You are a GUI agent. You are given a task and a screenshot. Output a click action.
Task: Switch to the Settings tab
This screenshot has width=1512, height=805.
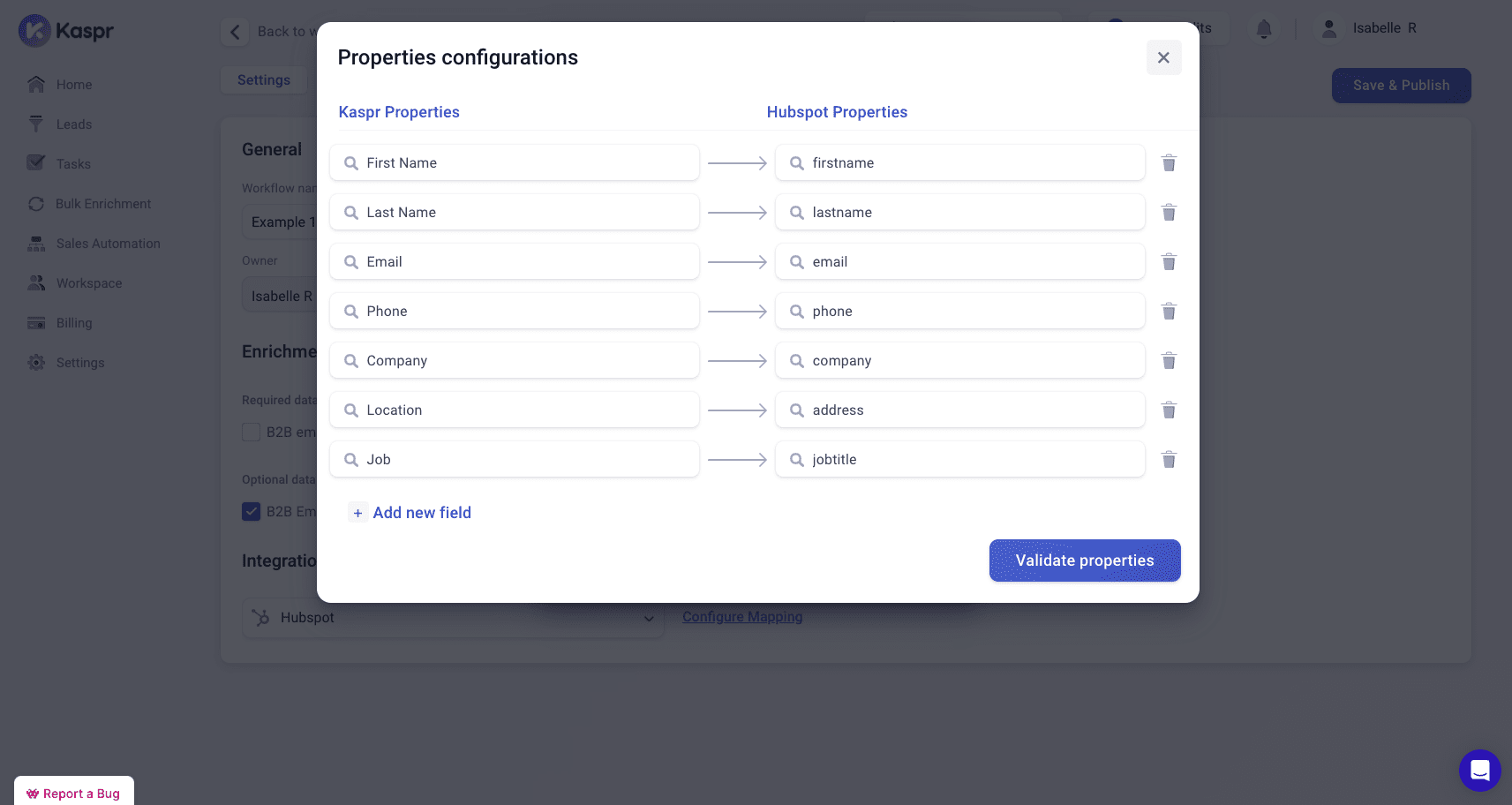tap(263, 79)
